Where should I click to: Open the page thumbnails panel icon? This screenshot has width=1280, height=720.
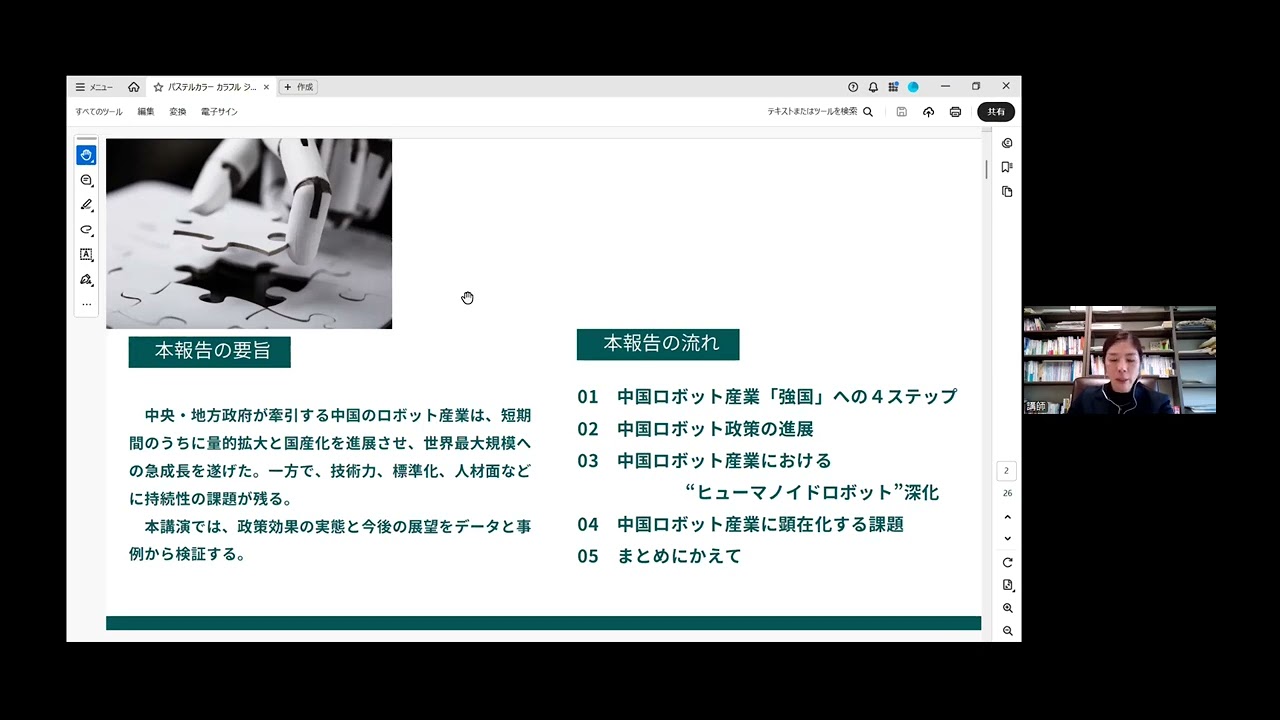pos(1007,191)
